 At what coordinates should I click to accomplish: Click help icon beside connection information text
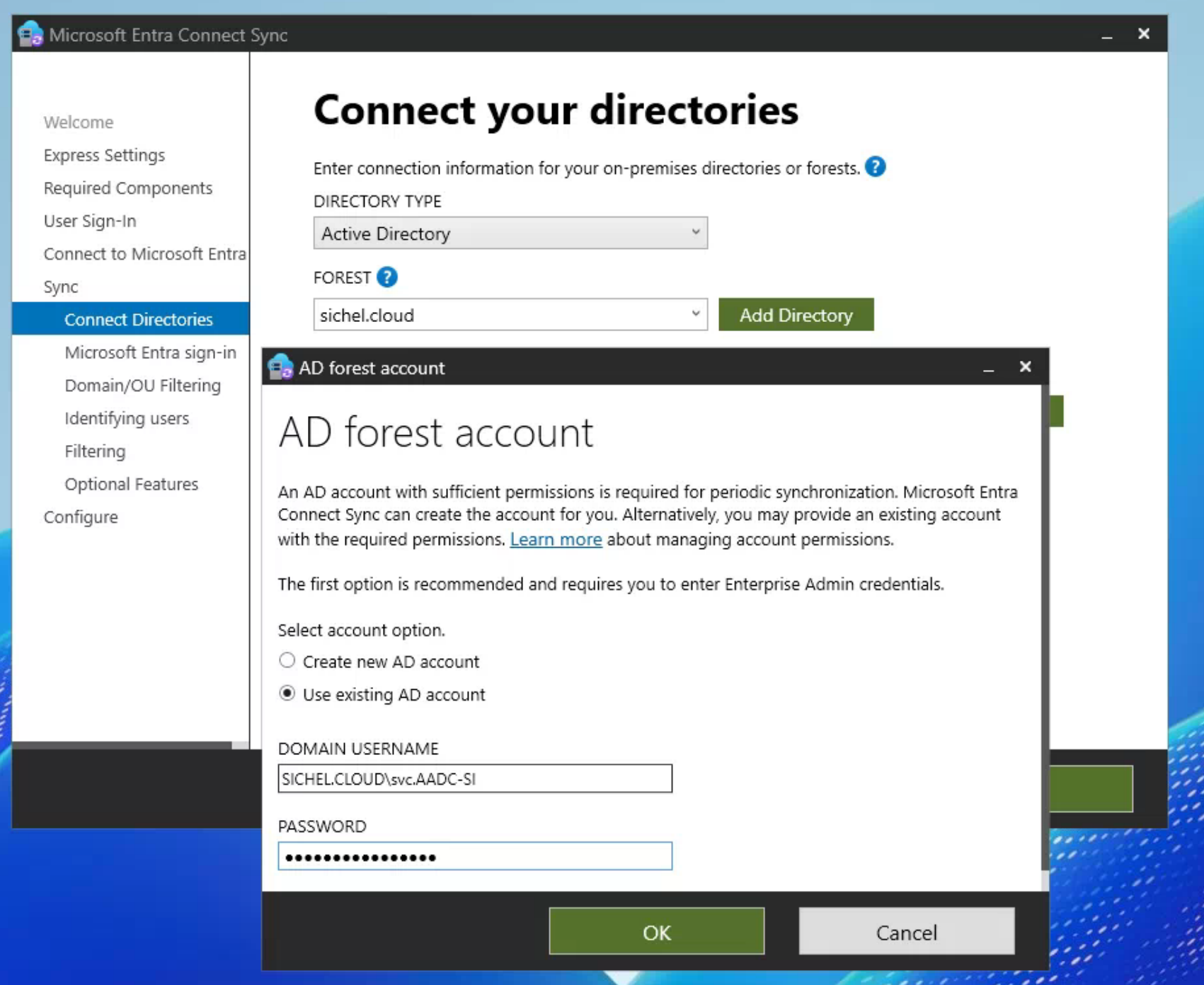click(875, 167)
